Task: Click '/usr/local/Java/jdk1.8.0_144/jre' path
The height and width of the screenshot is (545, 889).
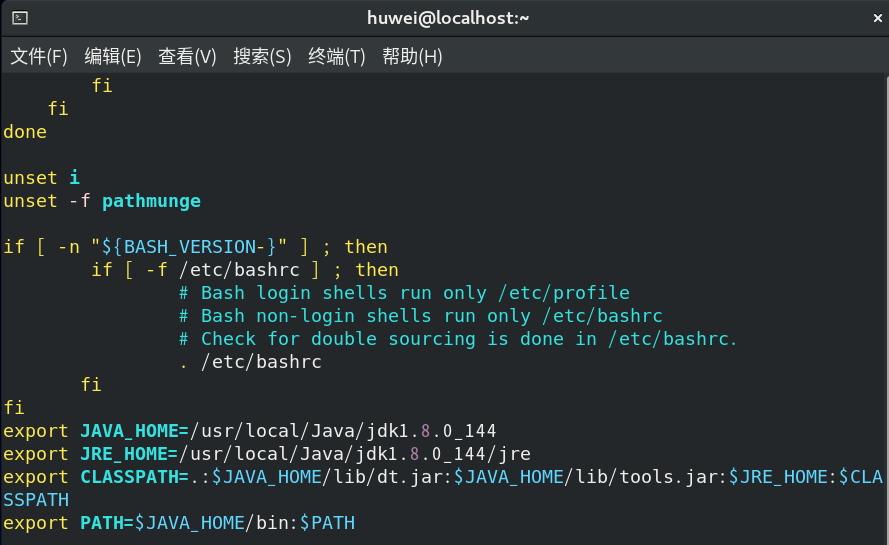Action: point(355,454)
